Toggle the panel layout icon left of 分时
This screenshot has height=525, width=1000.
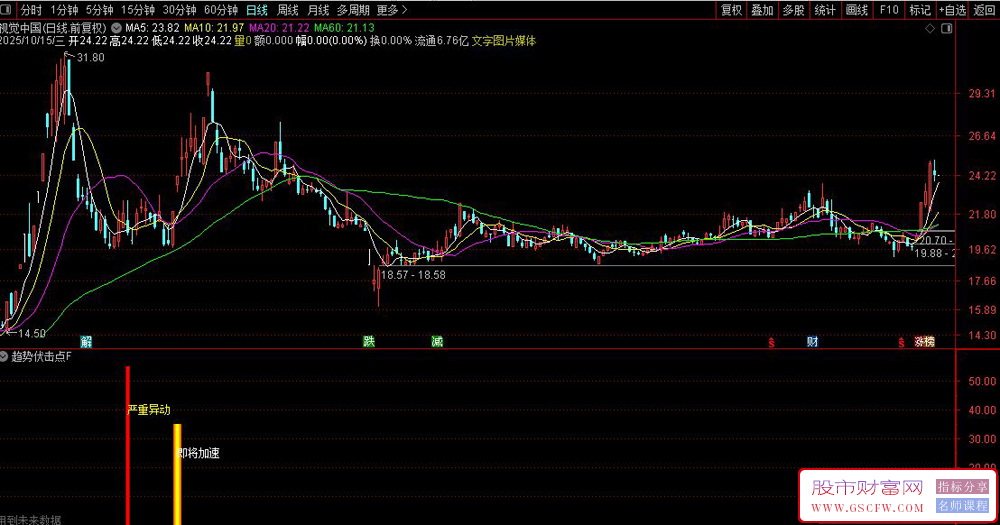(6, 10)
